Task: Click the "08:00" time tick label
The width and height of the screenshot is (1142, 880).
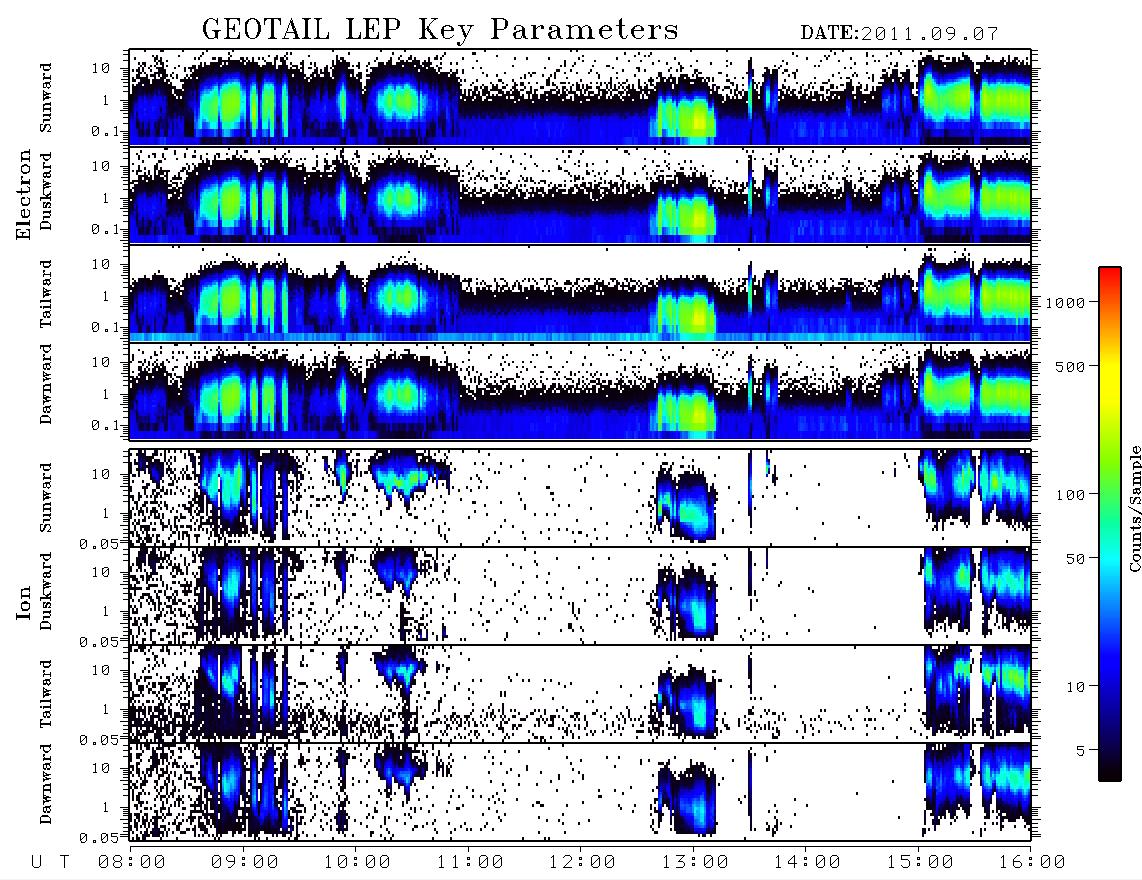Action: [132, 862]
